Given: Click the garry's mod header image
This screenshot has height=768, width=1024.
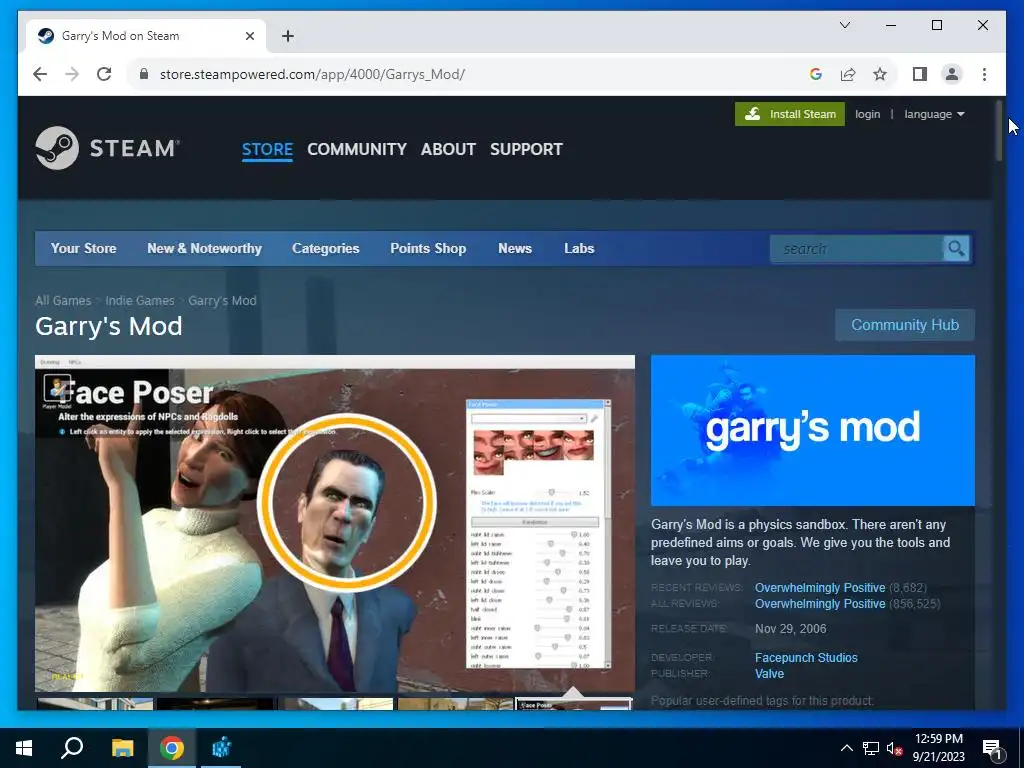Looking at the screenshot, I should click(812, 430).
